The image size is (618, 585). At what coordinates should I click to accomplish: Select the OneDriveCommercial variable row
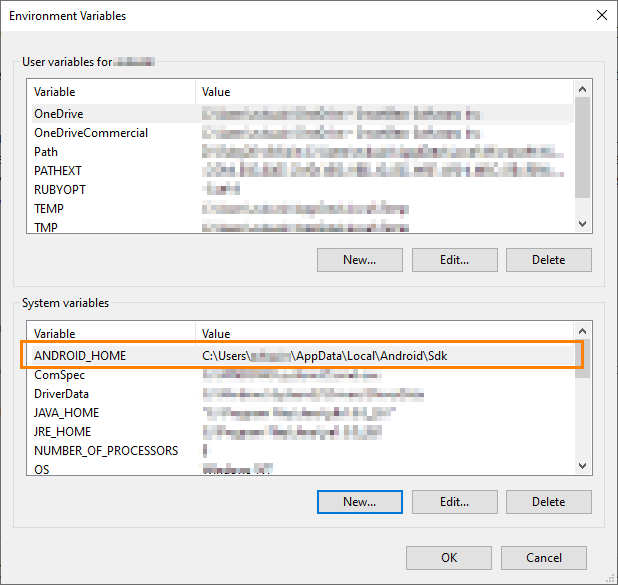click(302, 133)
